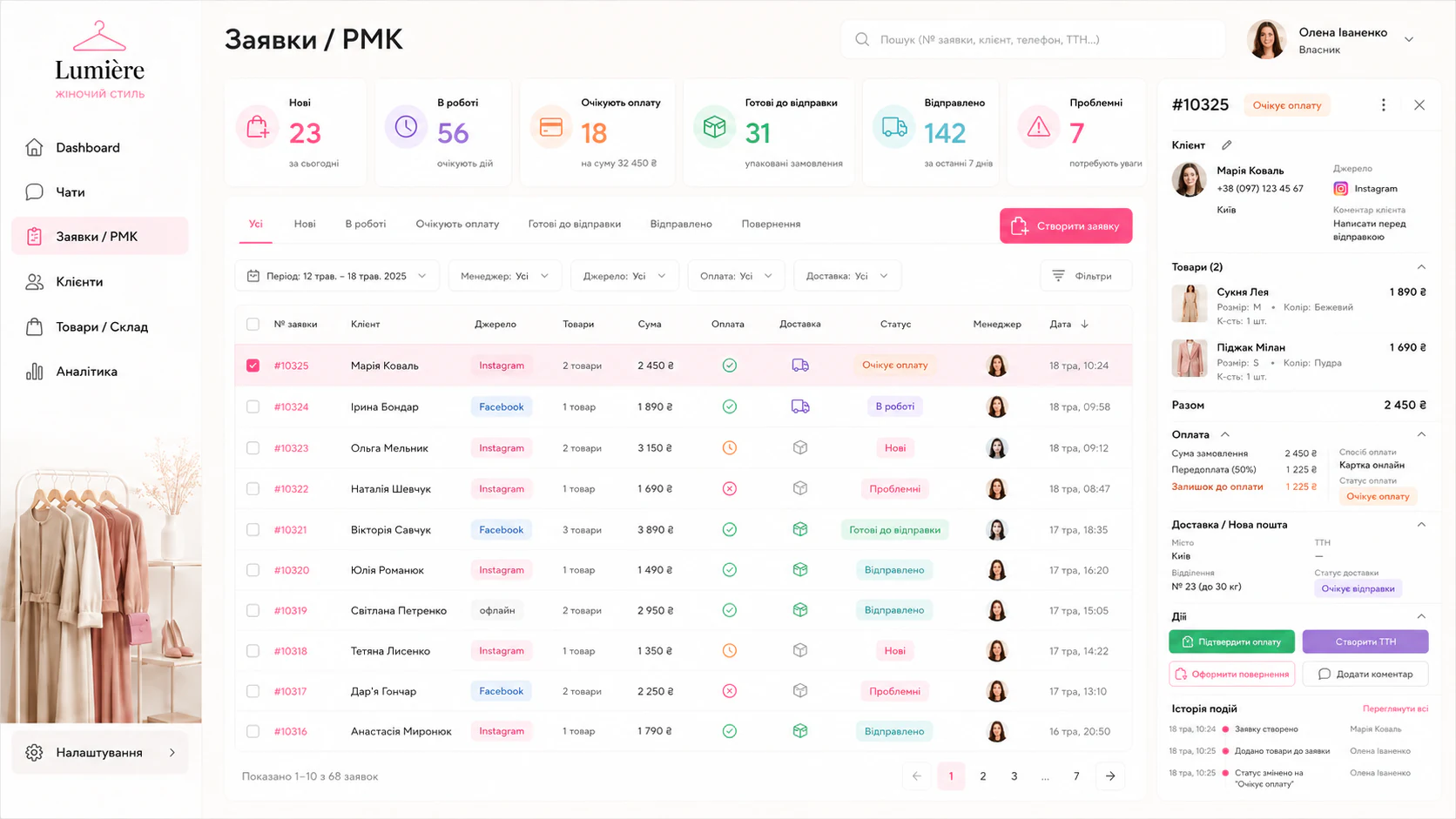This screenshot has height=819, width=1456.
Task: Click the Підтвердити оплату button
Action: (1231, 642)
